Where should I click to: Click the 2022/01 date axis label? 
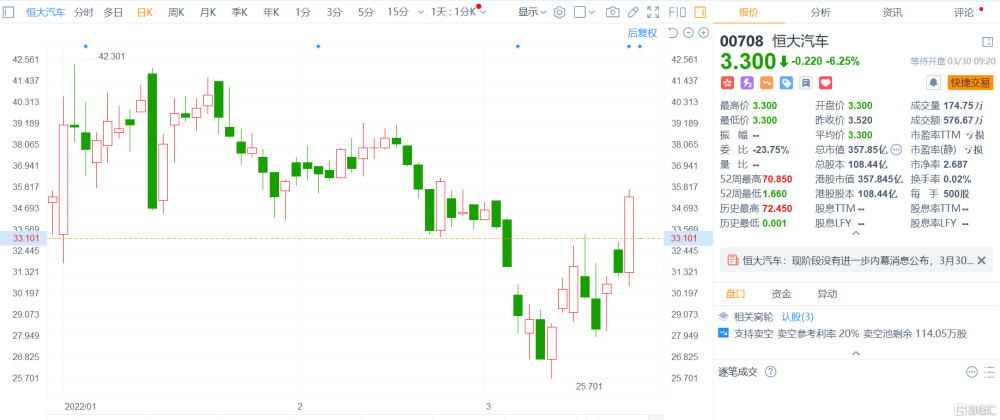(80, 406)
